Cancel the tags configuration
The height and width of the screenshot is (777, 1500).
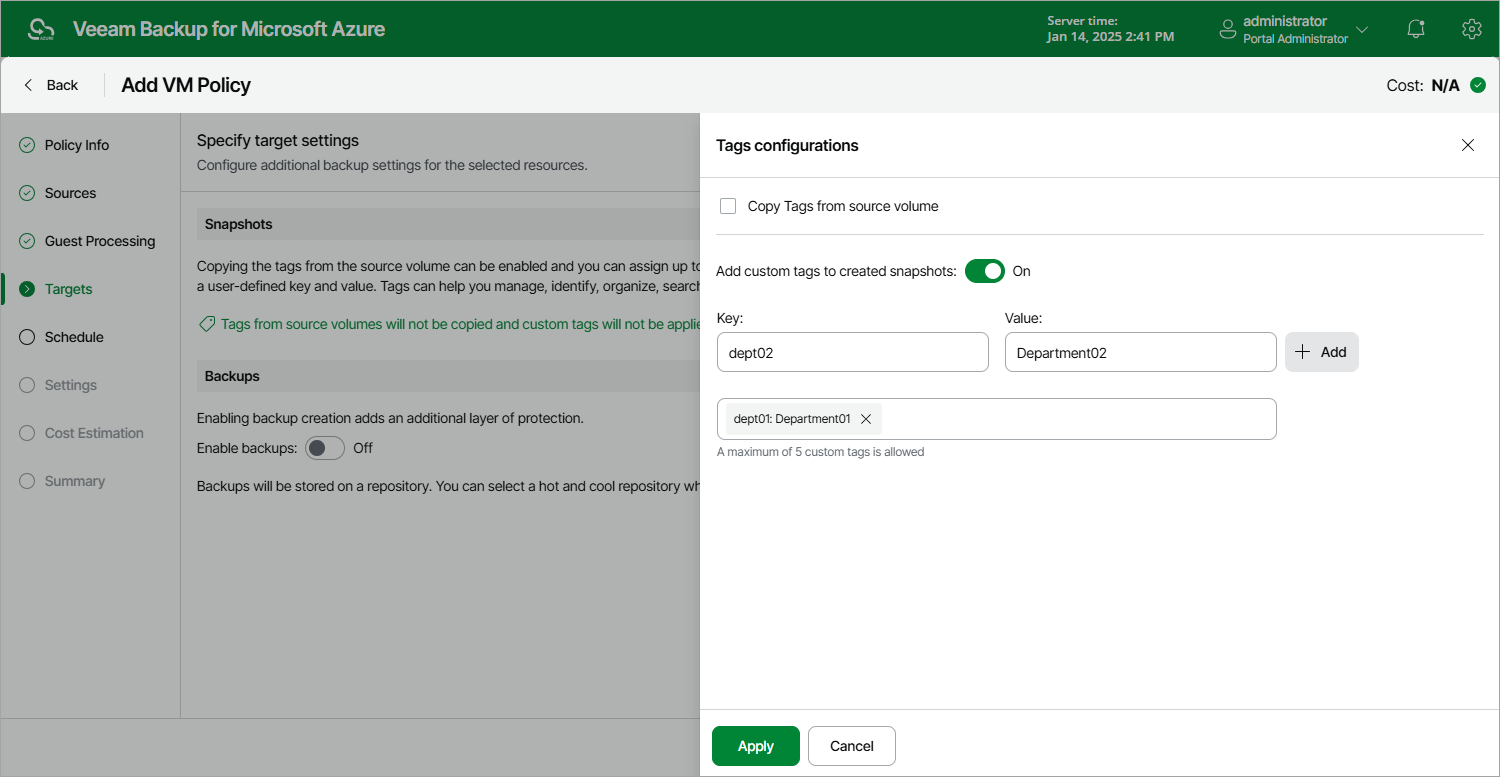click(x=852, y=746)
